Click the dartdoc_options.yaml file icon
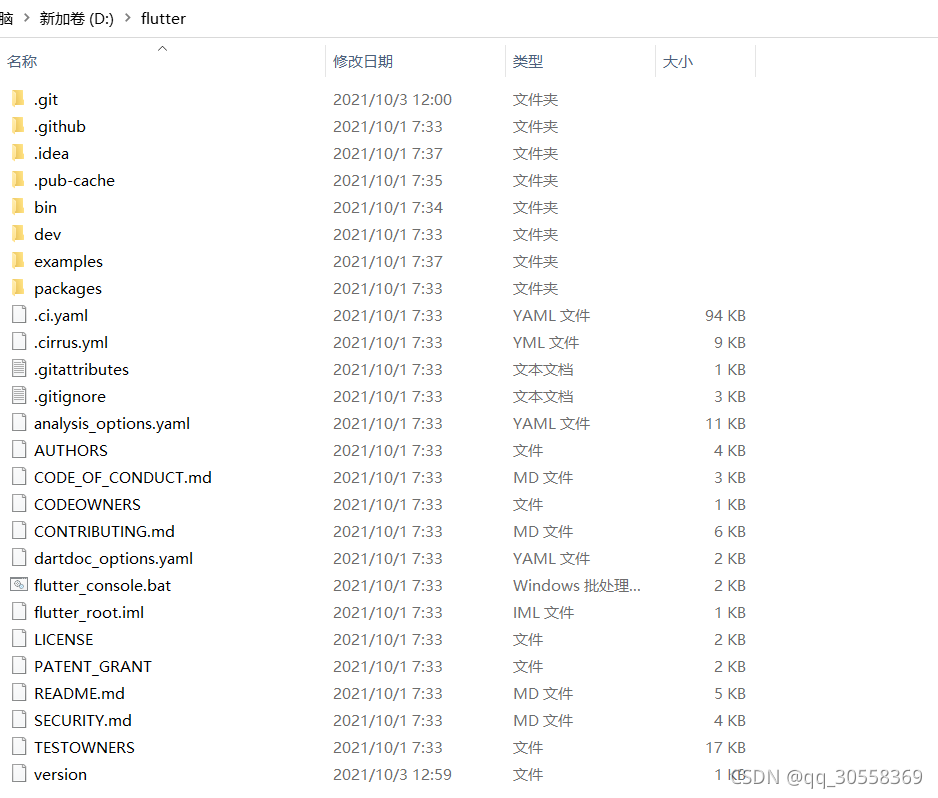The width and height of the screenshot is (938, 798). point(19,557)
